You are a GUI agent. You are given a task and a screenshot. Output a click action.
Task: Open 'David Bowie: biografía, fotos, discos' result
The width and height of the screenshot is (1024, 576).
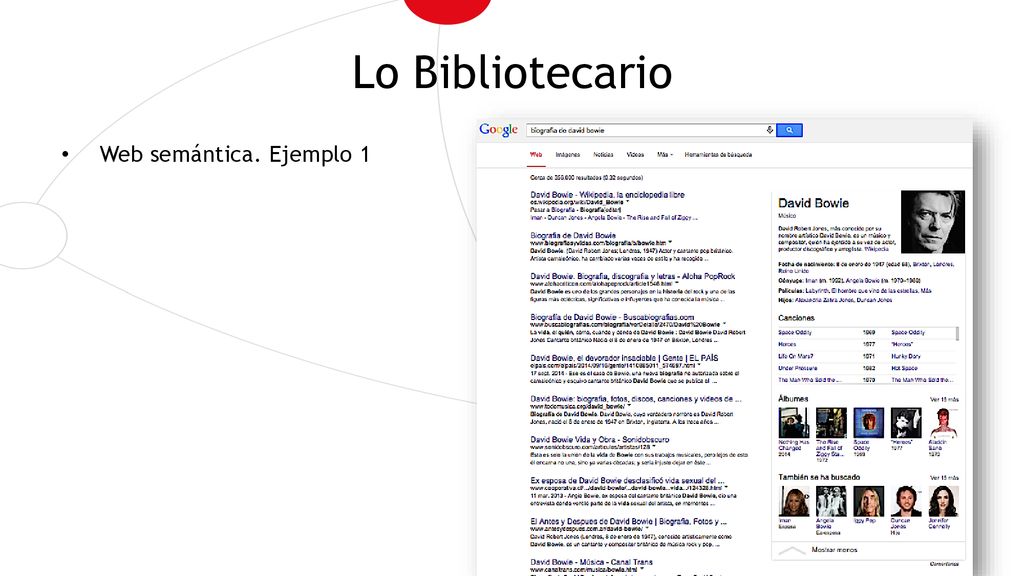(635, 398)
